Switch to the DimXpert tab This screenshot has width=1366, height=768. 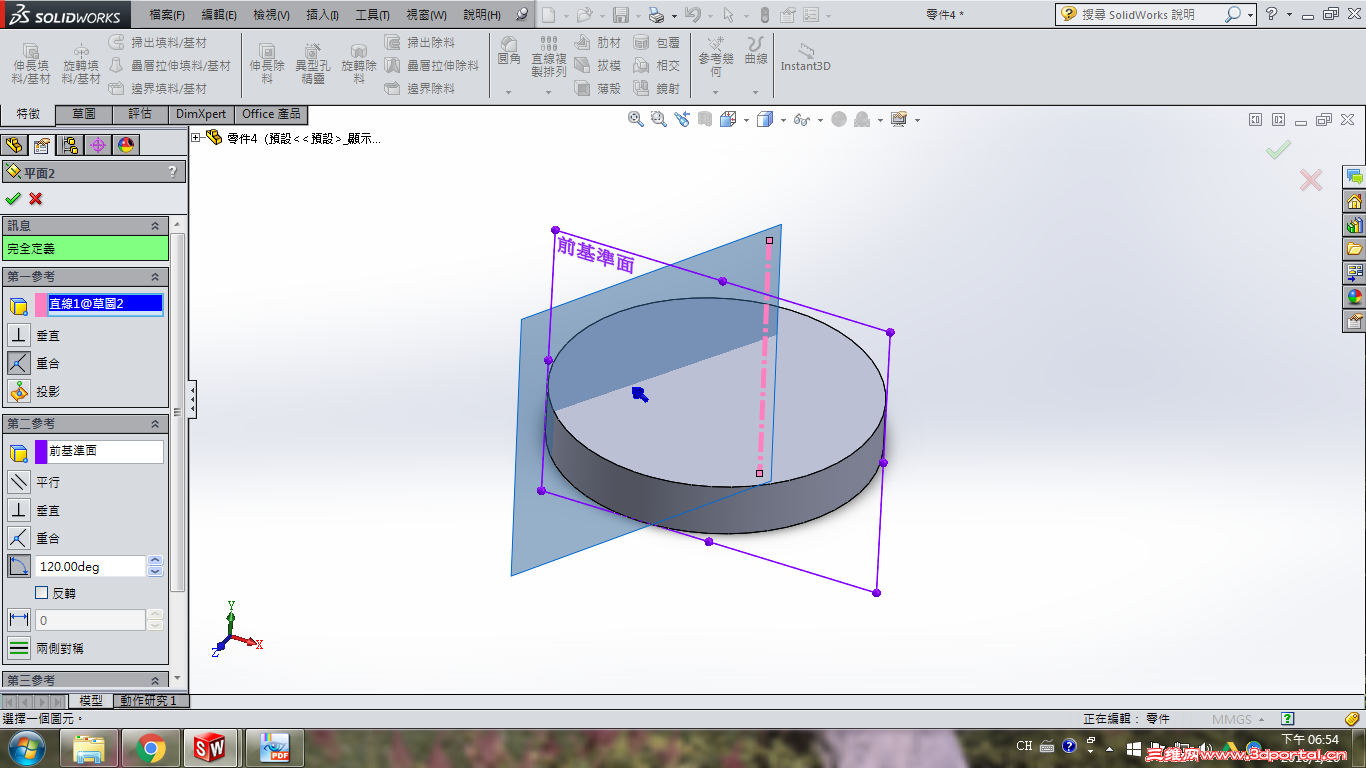click(201, 114)
